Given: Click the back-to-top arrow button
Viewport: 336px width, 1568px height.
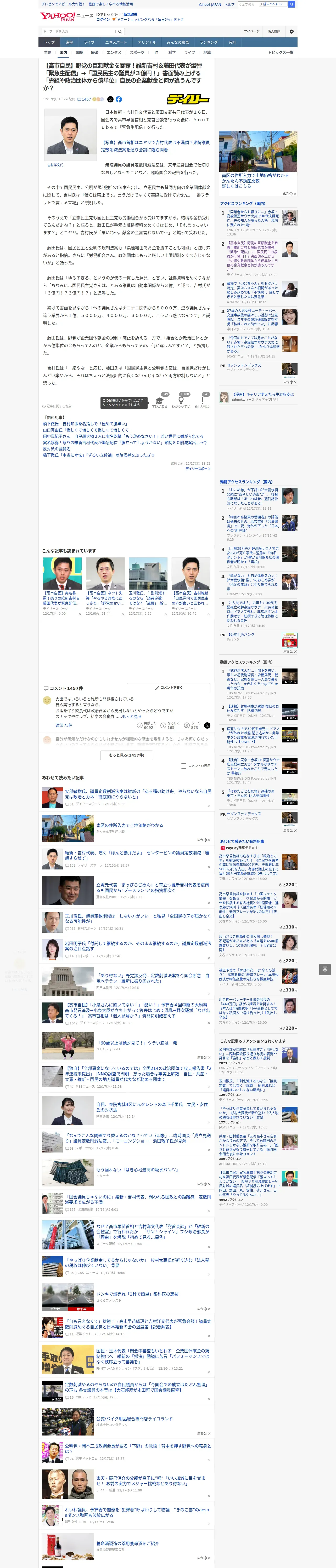Looking at the screenshot, I should [325, 969].
